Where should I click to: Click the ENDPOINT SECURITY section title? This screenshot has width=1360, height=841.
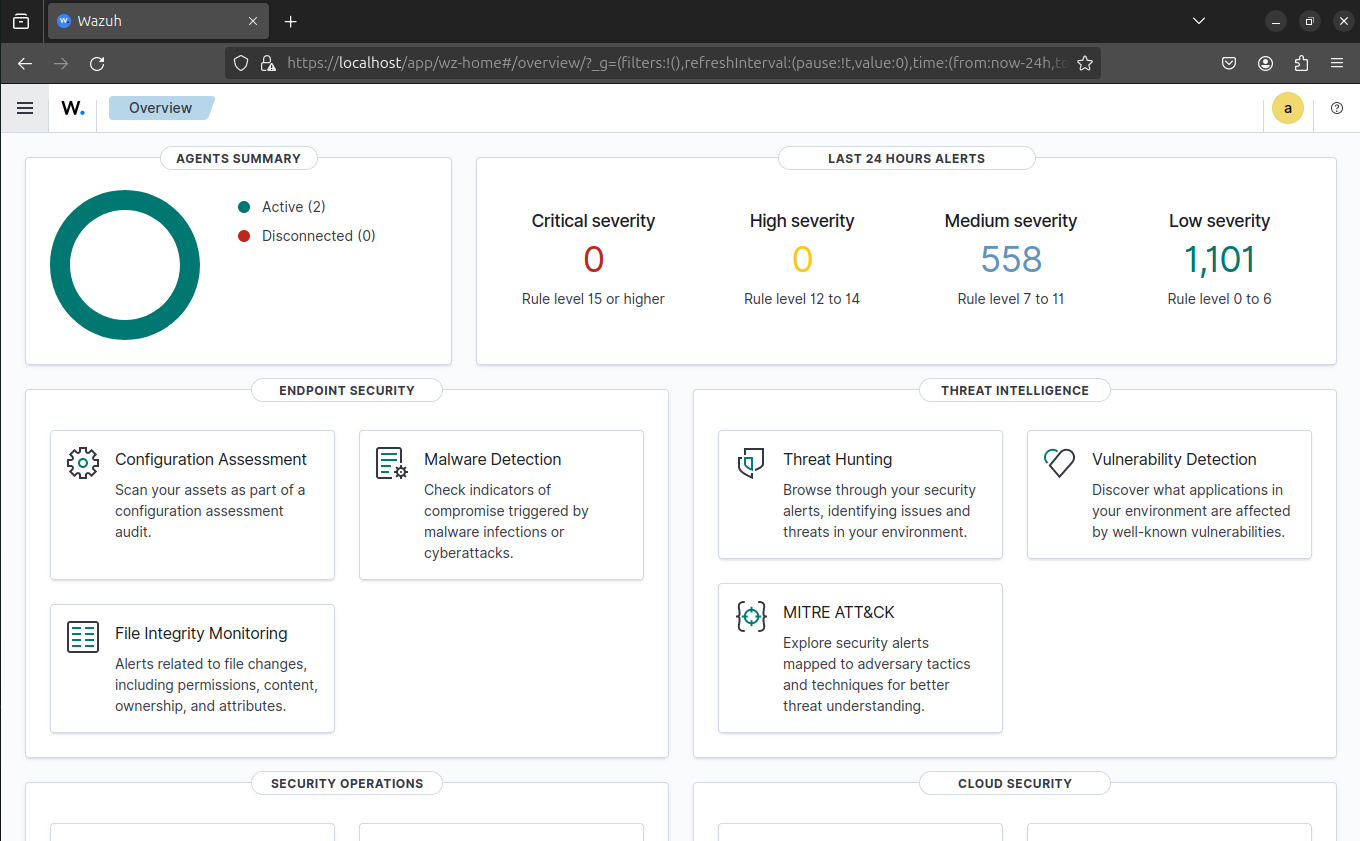(x=347, y=390)
